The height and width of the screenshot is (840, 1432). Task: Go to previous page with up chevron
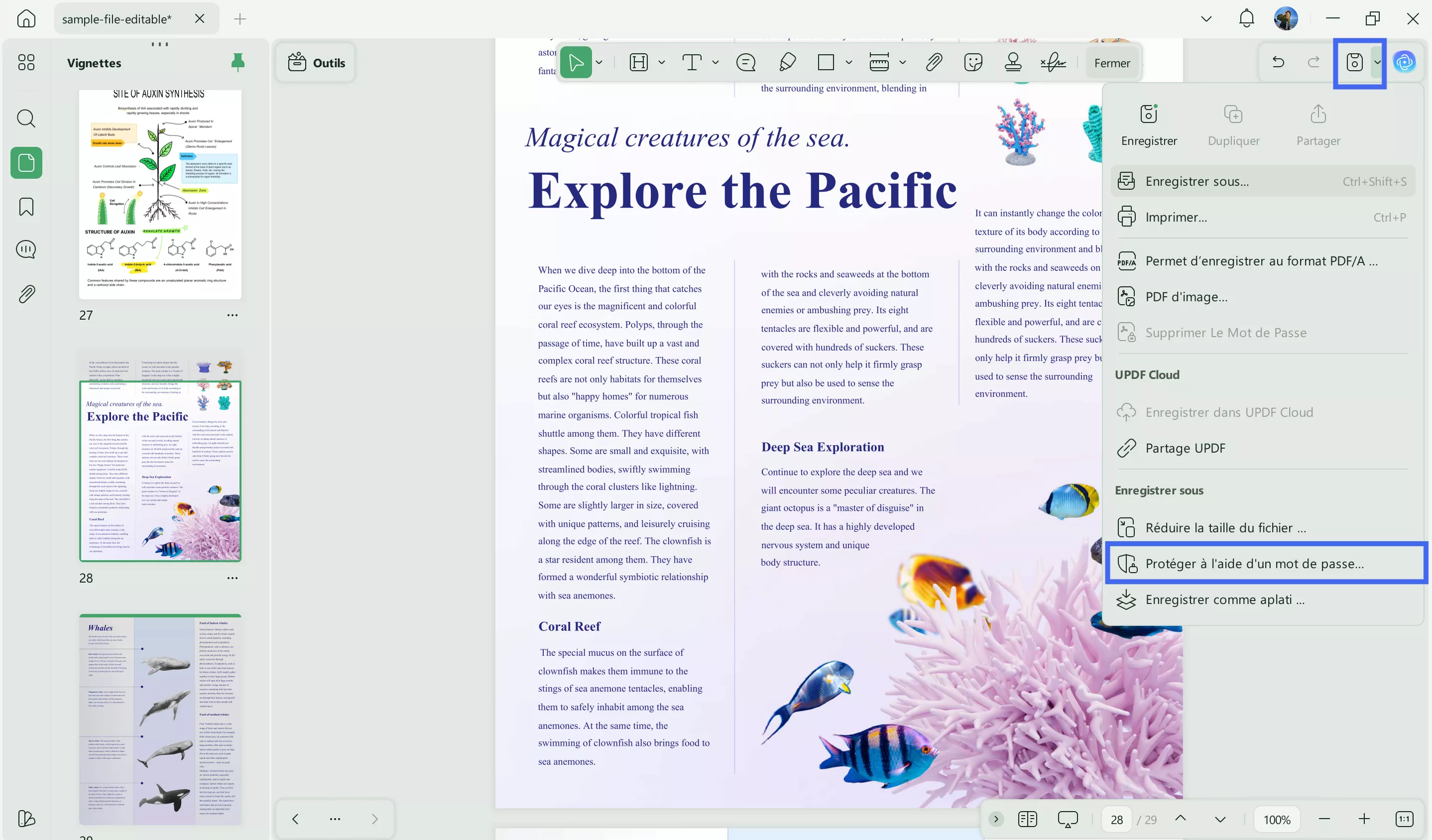coord(1180,819)
